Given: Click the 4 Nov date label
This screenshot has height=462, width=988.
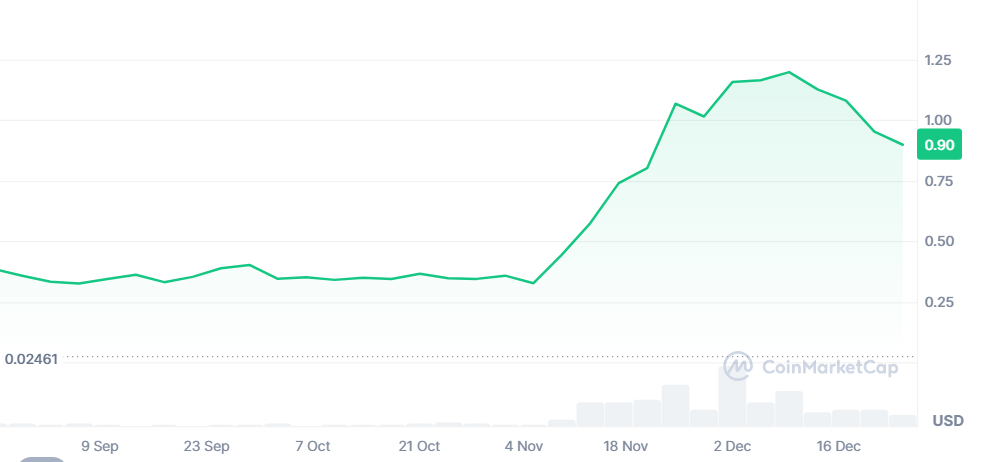Looking at the screenshot, I should pyautogui.click(x=524, y=446).
